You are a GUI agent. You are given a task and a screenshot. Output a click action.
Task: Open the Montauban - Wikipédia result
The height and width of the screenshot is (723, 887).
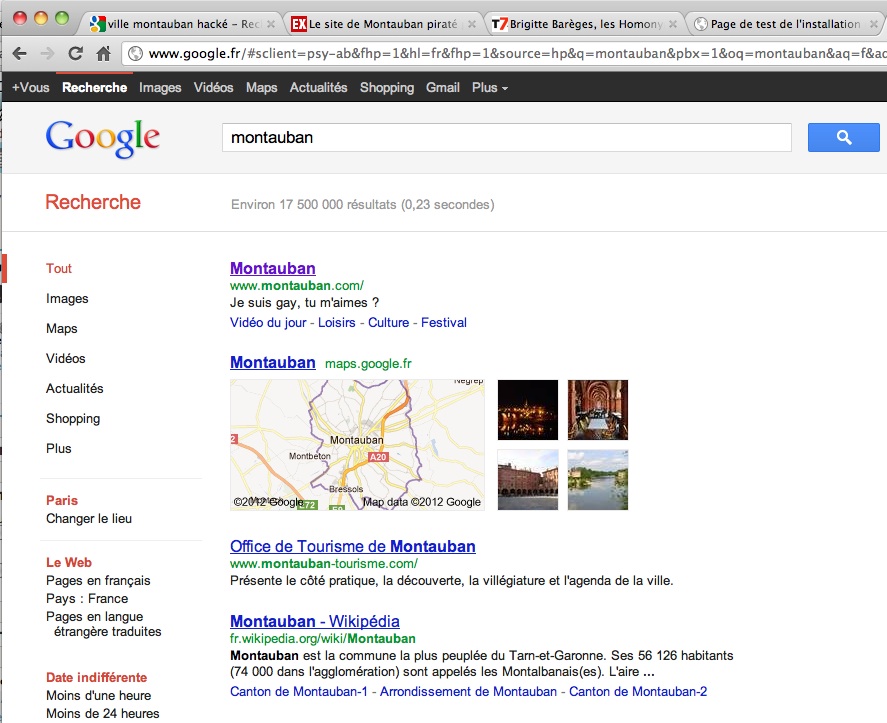click(x=314, y=621)
